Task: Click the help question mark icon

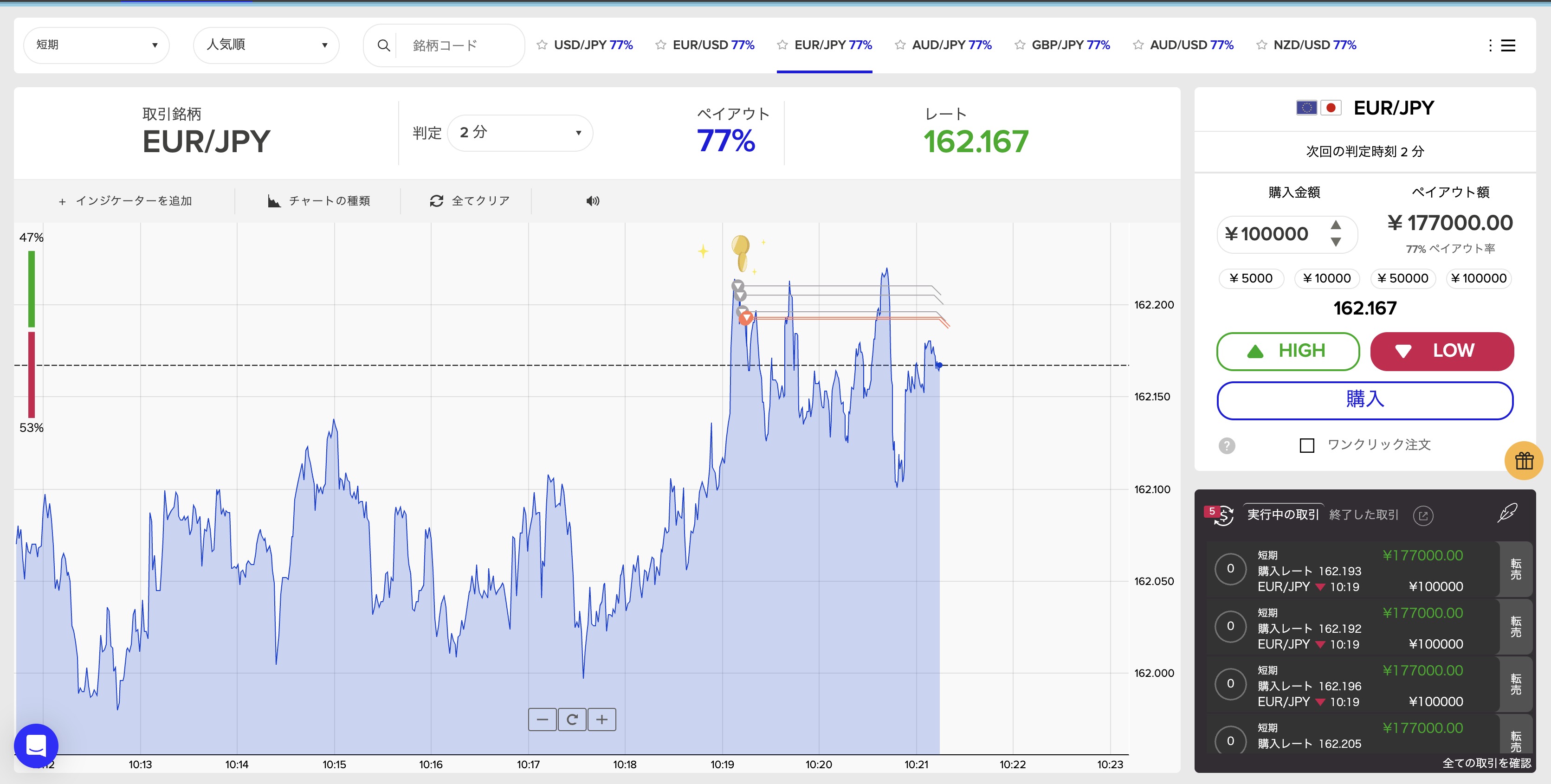Action: [1227, 446]
